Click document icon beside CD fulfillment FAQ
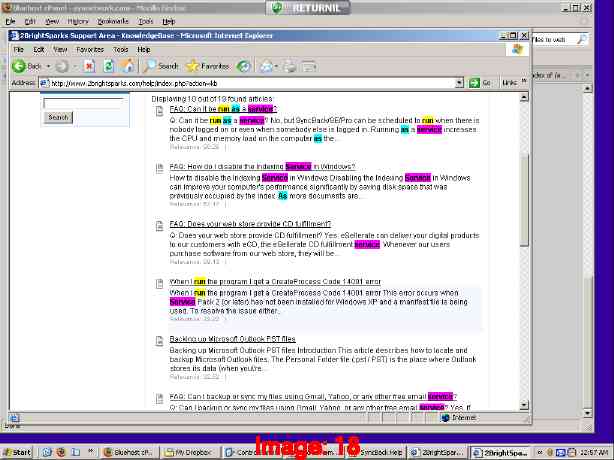The image size is (614, 460). (x=159, y=226)
